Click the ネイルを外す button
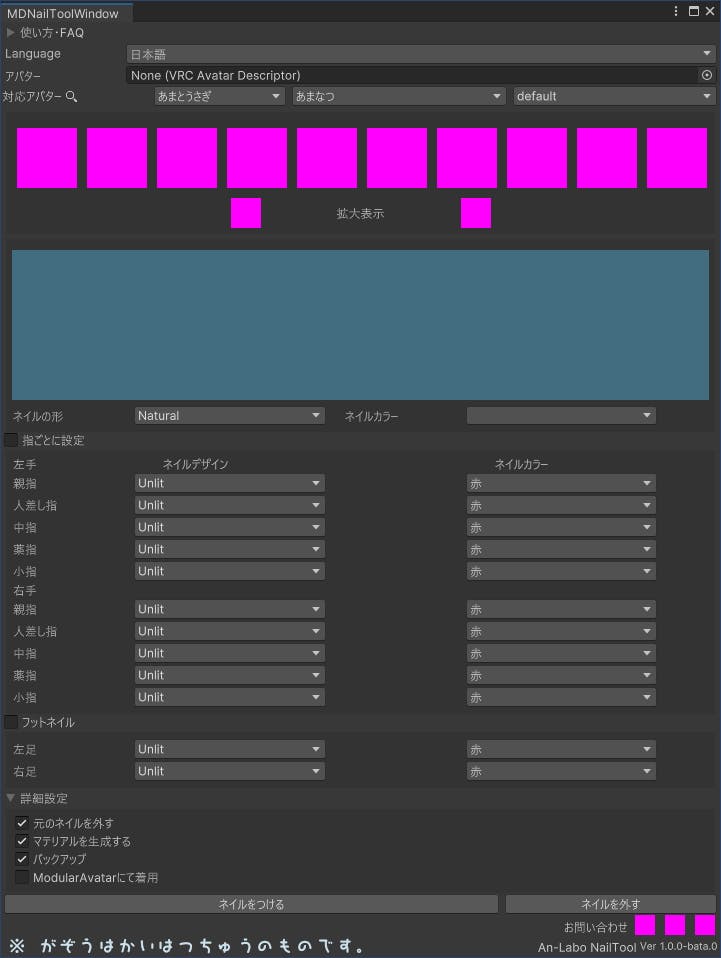The image size is (721, 958). (610, 904)
